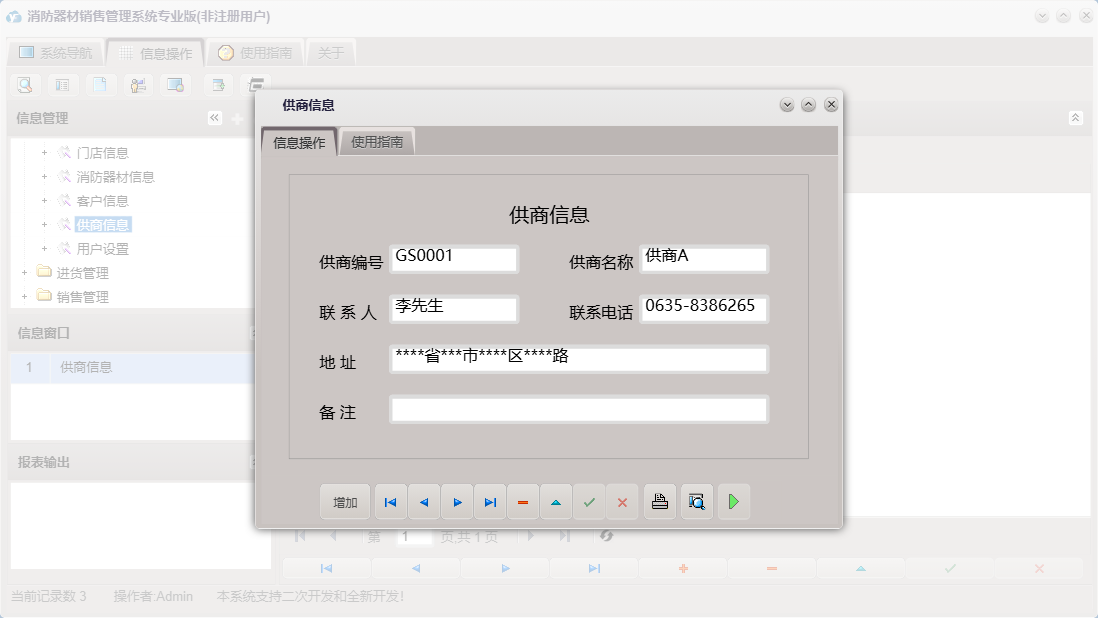
Task: Run the query with the green arrow icon
Action: (734, 501)
